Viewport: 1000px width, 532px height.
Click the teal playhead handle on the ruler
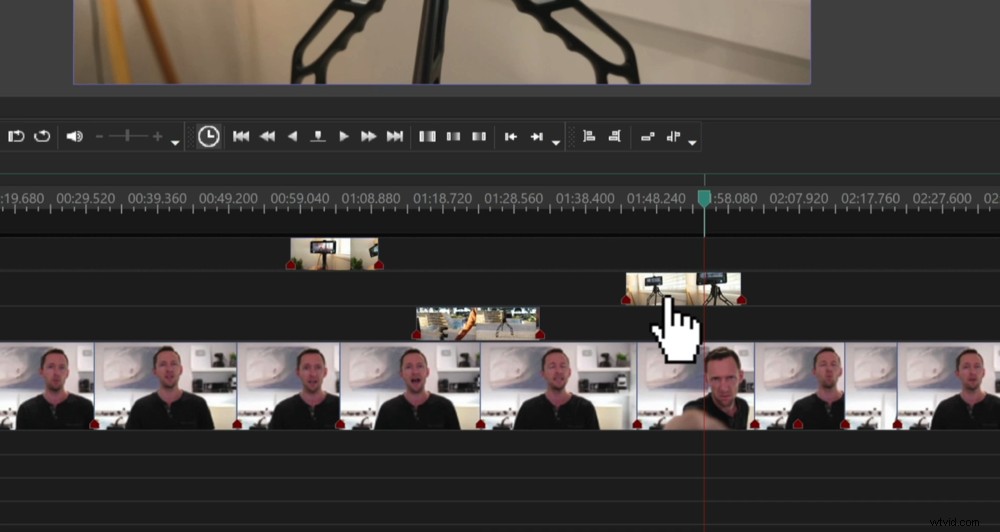pyautogui.click(x=704, y=198)
